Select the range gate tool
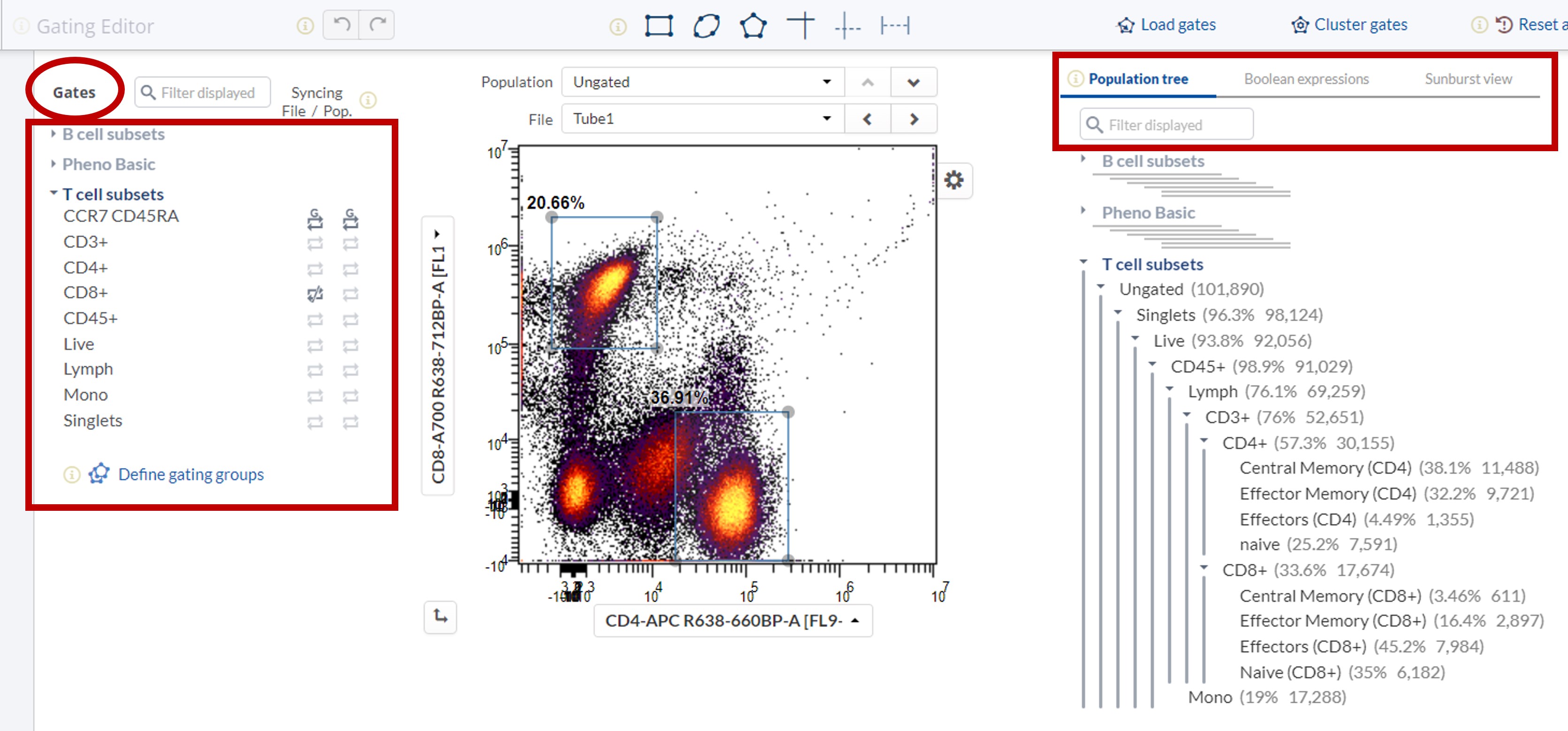1568x731 pixels. click(895, 25)
